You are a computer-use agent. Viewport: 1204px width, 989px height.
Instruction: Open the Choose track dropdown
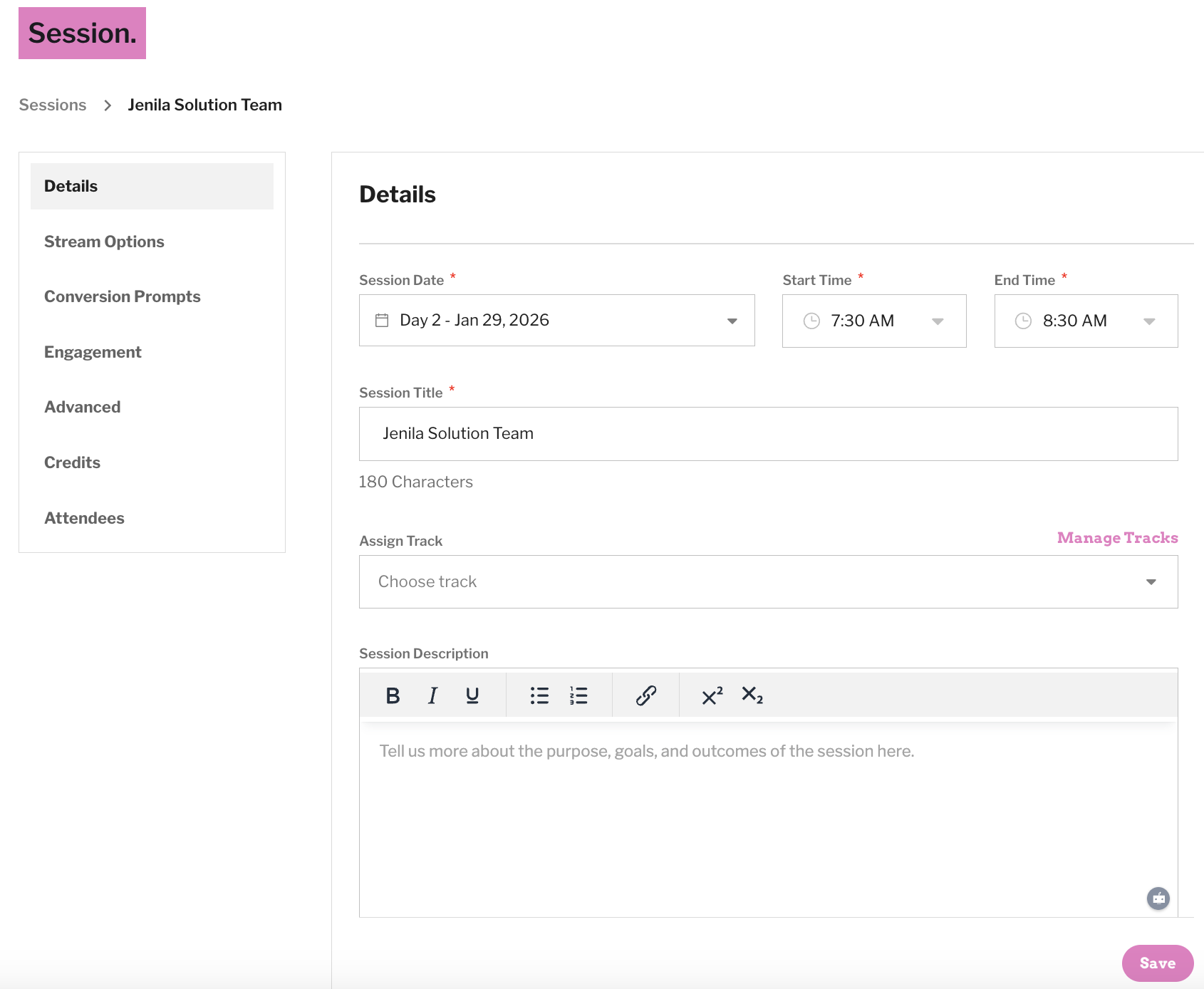coord(768,582)
